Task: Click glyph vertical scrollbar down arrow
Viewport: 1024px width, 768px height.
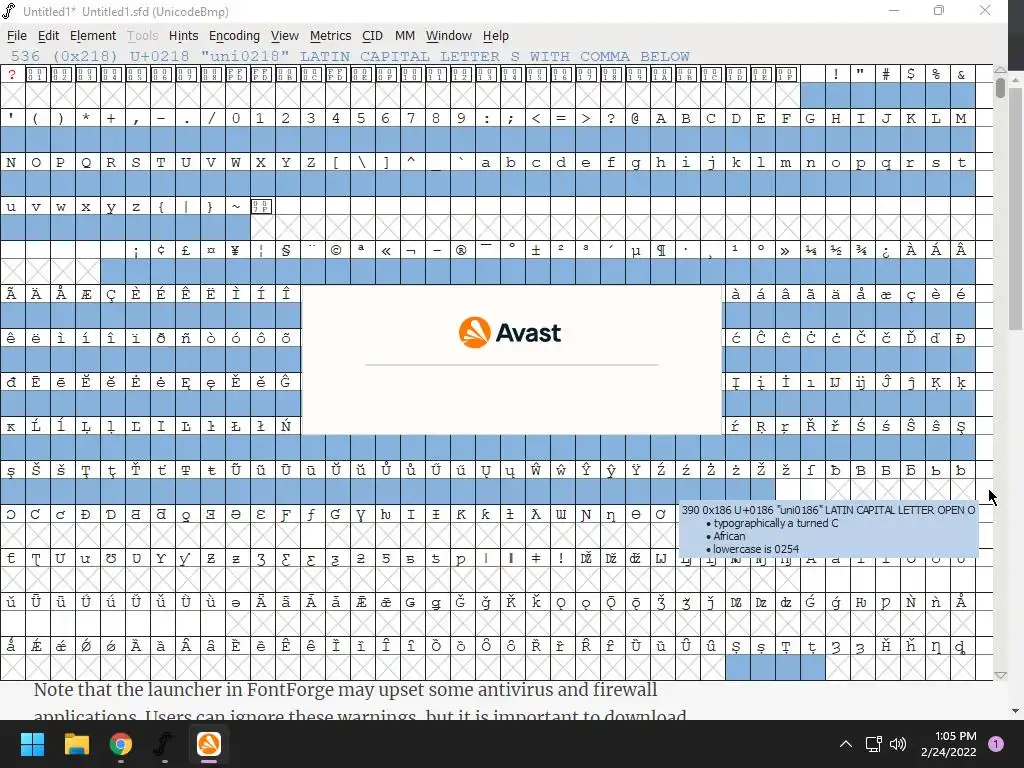Action: click(1000, 675)
